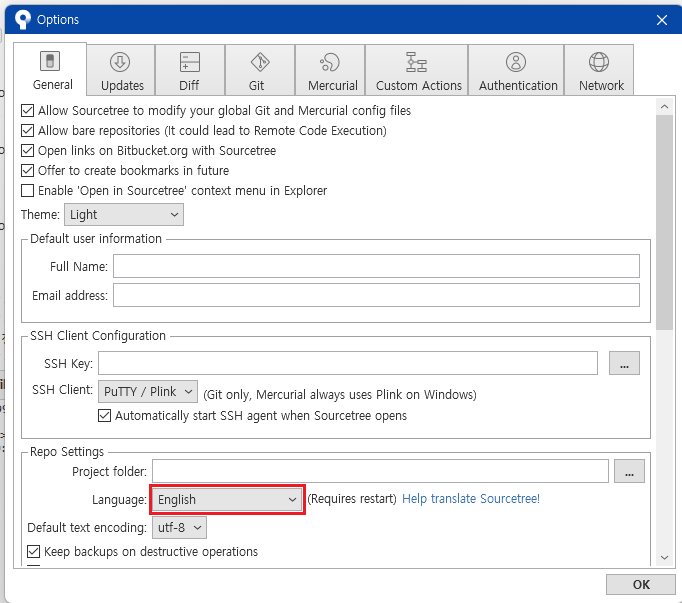
Task: Toggle Allow Sourcetree to modify global config files
Action: [27, 111]
